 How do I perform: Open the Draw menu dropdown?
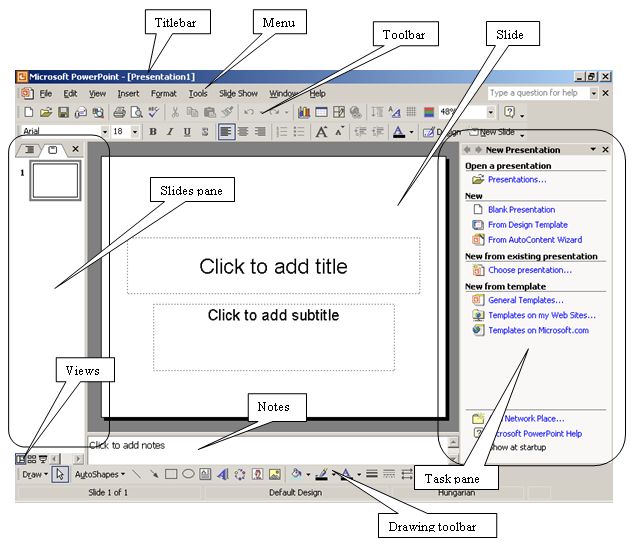click(x=35, y=474)
